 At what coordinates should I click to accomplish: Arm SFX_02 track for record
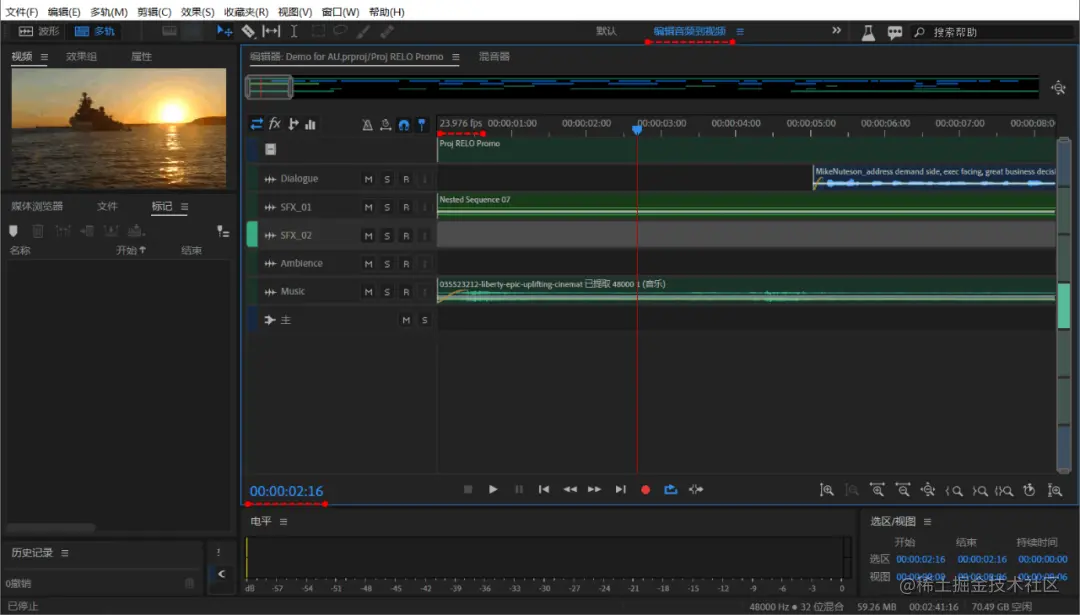[x=406, y=236]
